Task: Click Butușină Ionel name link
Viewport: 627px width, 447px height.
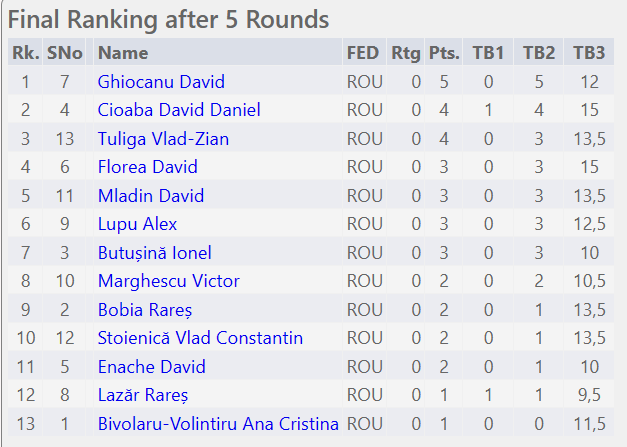Action: (x=154, y=253)
